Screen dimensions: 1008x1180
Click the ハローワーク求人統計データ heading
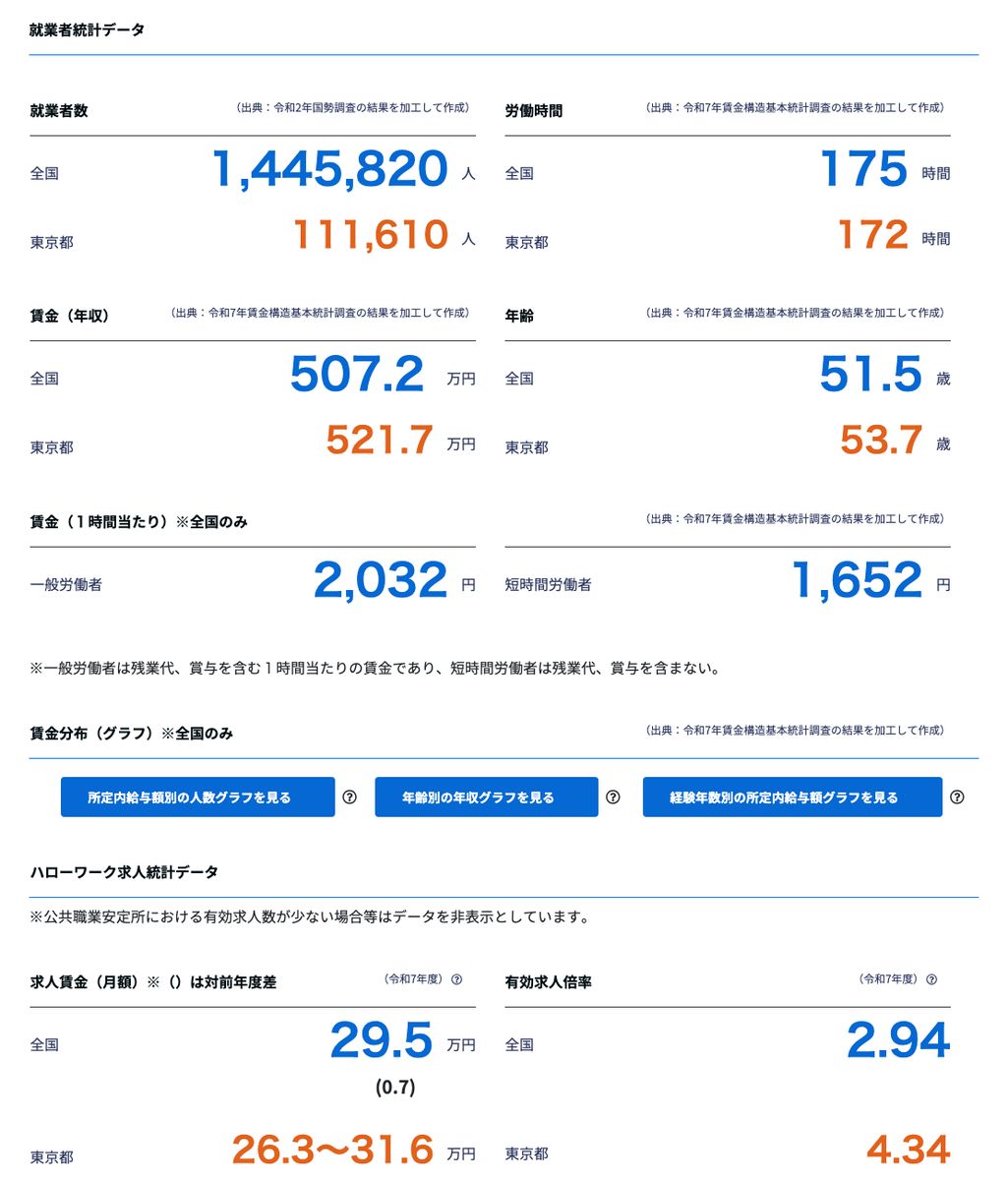tap(124, 872)
